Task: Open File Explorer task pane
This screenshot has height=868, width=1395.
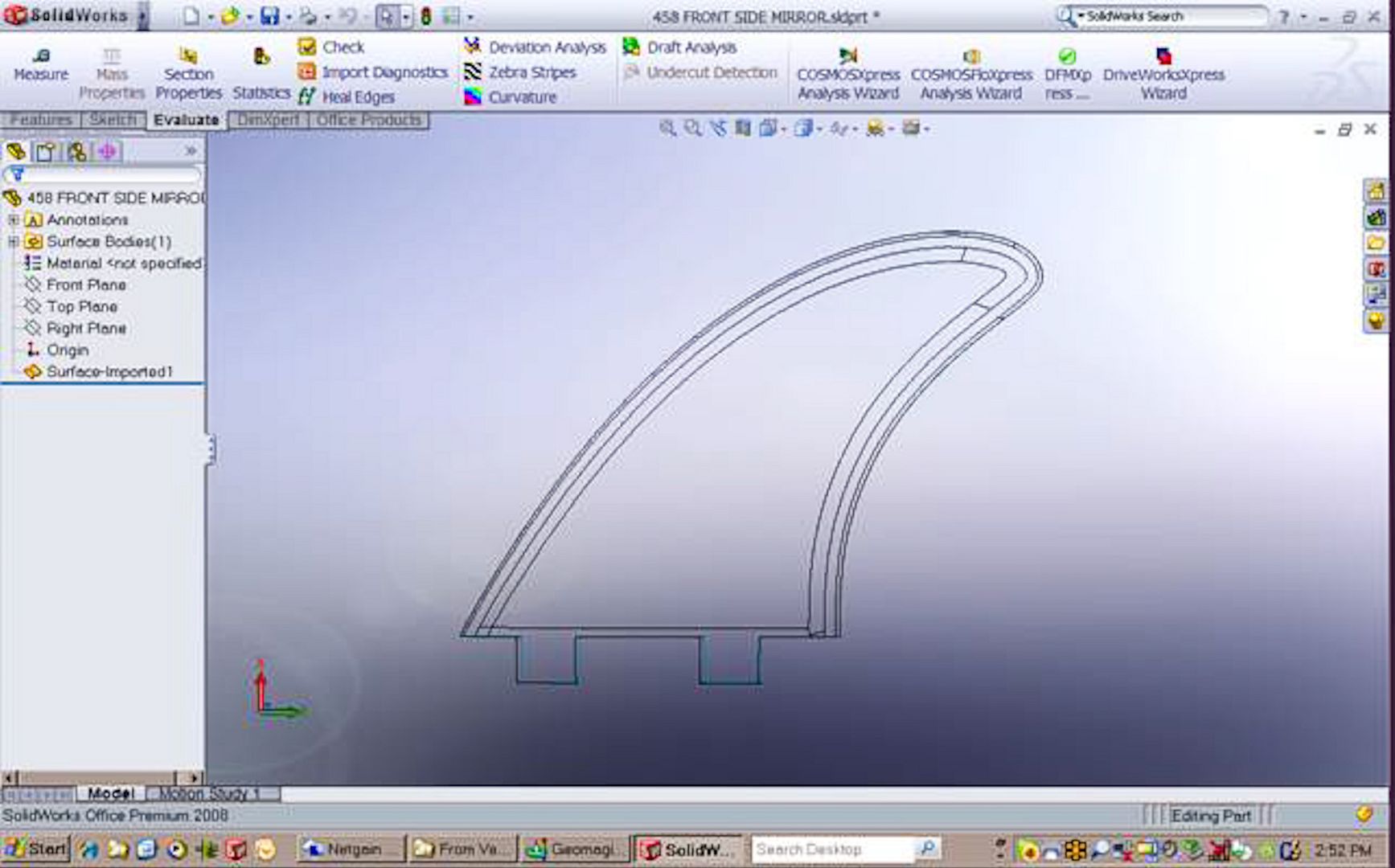Action: coord(1376,242)
